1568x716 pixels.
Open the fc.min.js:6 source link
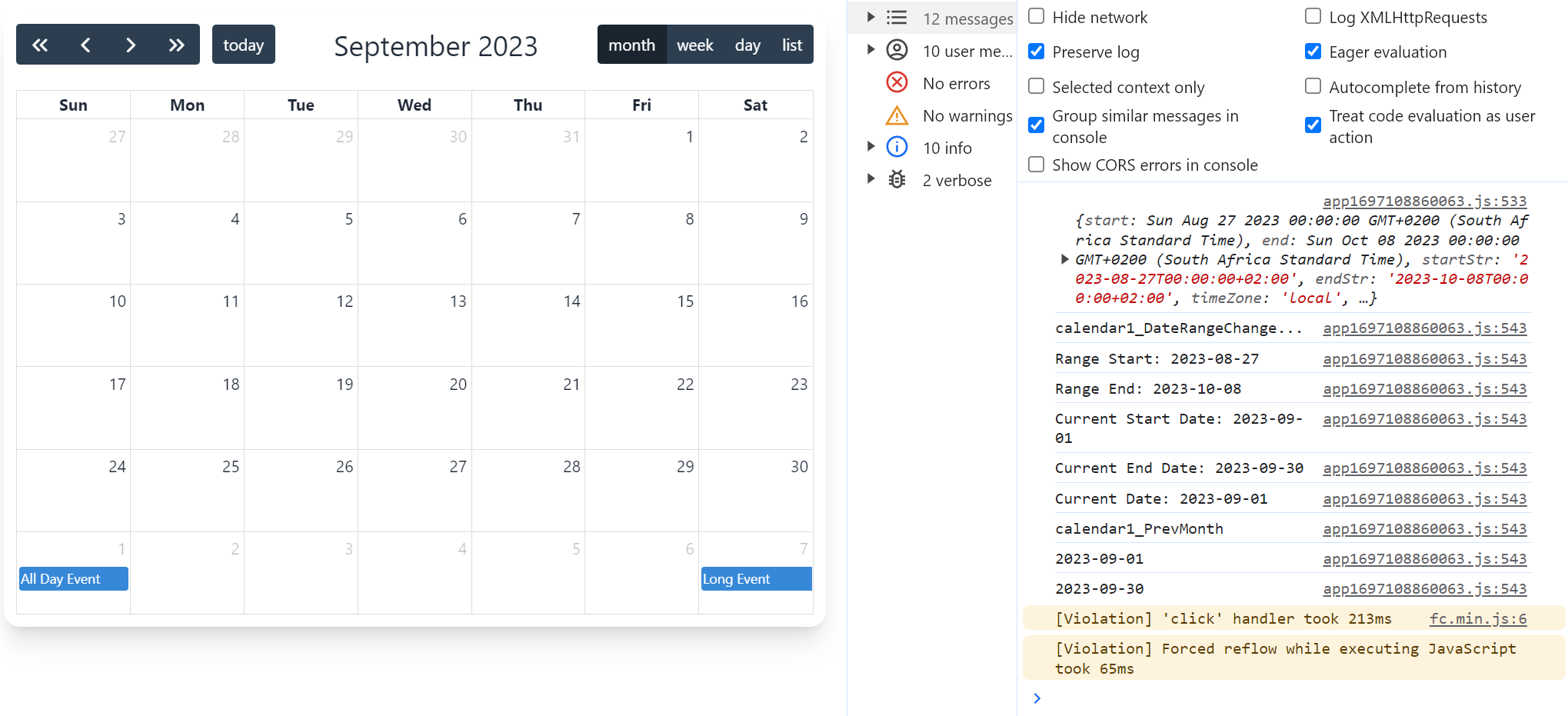tap(1477, 619)
